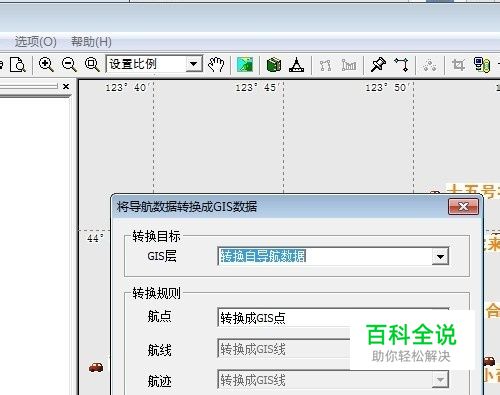Expand the 航迹 dropdown arrow
The height and width of the screenshot is (395, 500).
point(440,380)
